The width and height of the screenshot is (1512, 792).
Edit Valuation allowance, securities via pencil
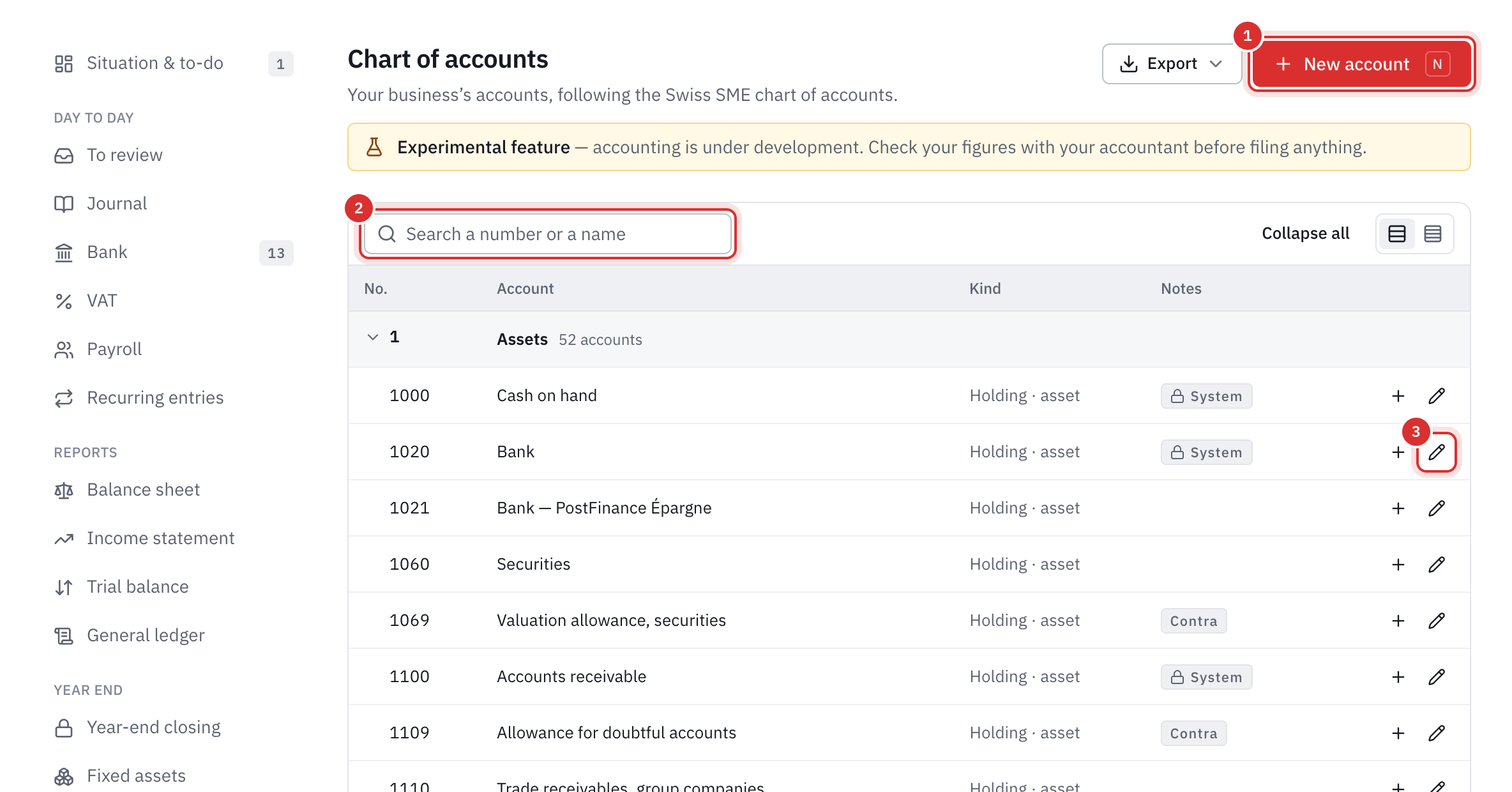point(1436,621)
